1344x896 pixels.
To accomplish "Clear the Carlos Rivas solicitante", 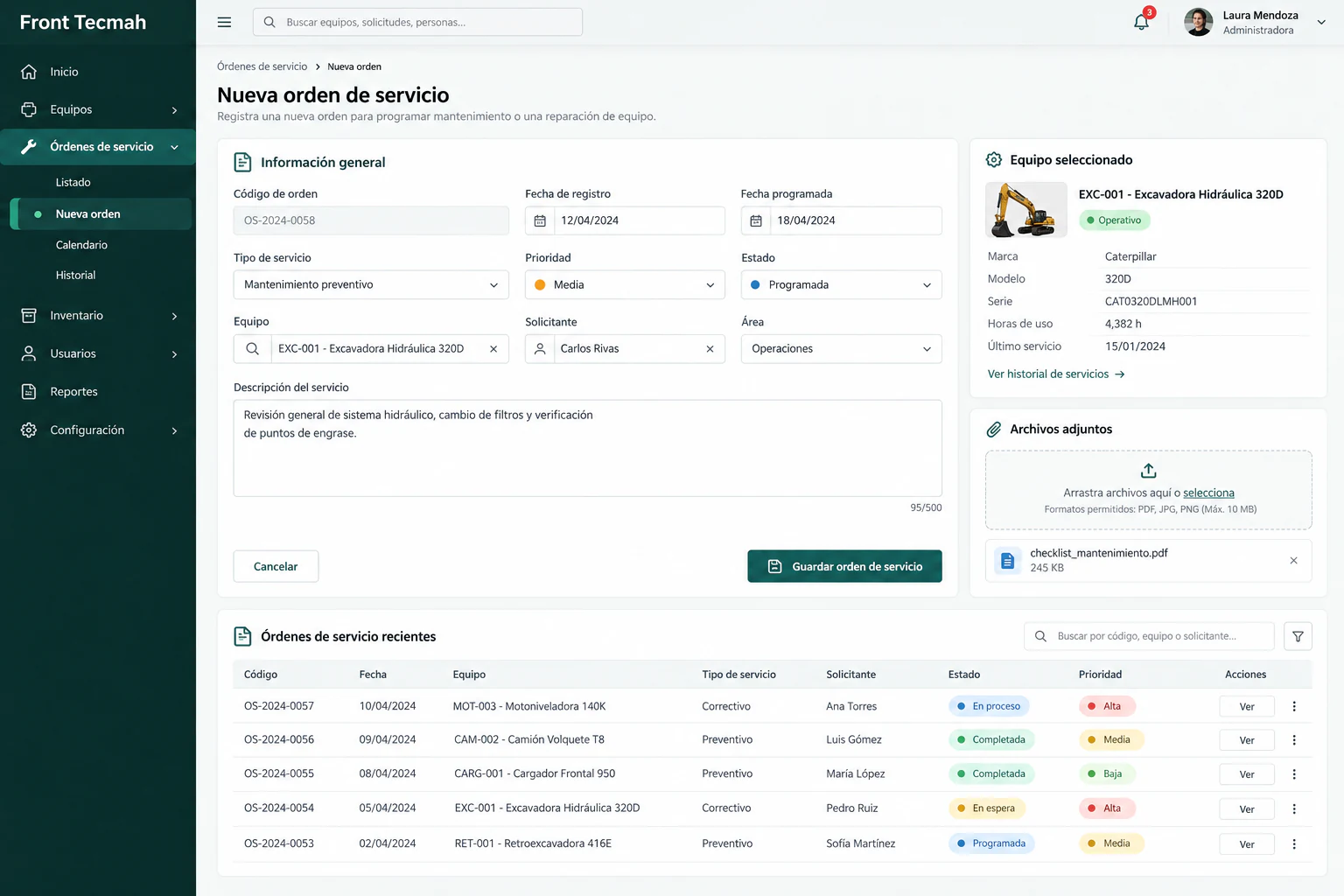I will [x=710, y=348].
